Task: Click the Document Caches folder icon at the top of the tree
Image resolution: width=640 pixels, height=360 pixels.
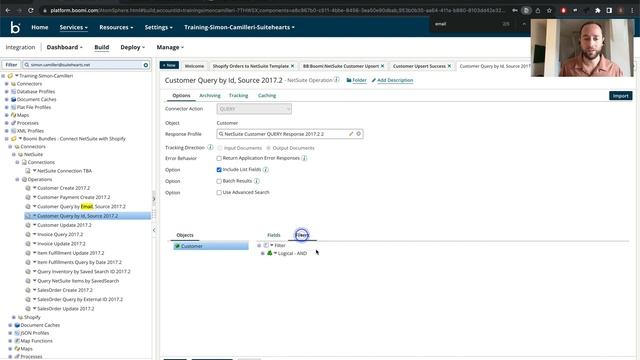Action: click(13, 100)
